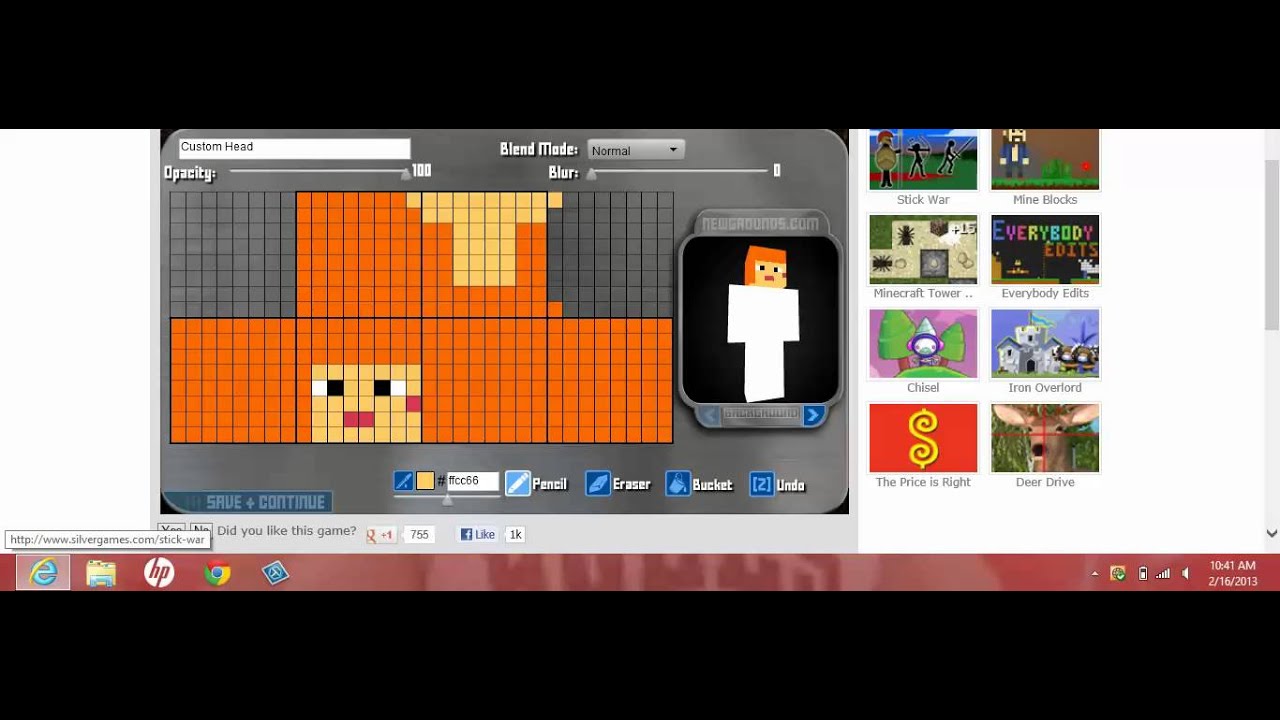Select the Pencil tool

coord(536,484)
